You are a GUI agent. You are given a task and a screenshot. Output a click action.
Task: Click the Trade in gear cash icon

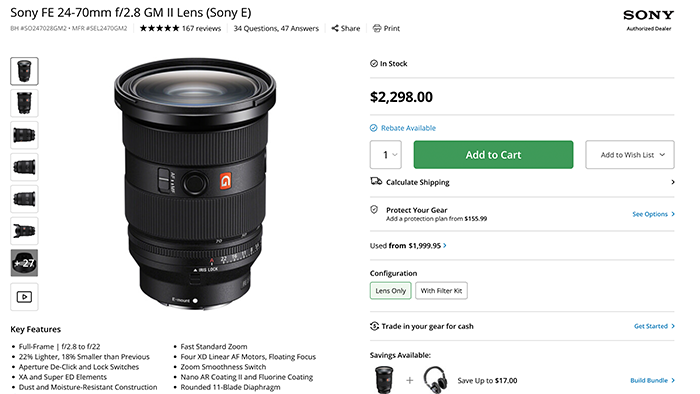point(374,326)
